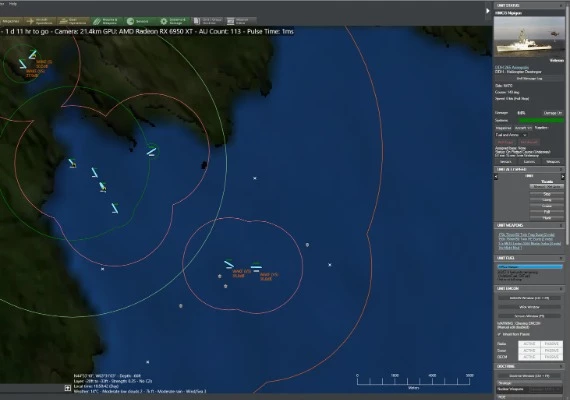The width and height of the screenshot is (570, 400).
Task: Open the Systems & Damage gear button
Action: click(174, 21)
